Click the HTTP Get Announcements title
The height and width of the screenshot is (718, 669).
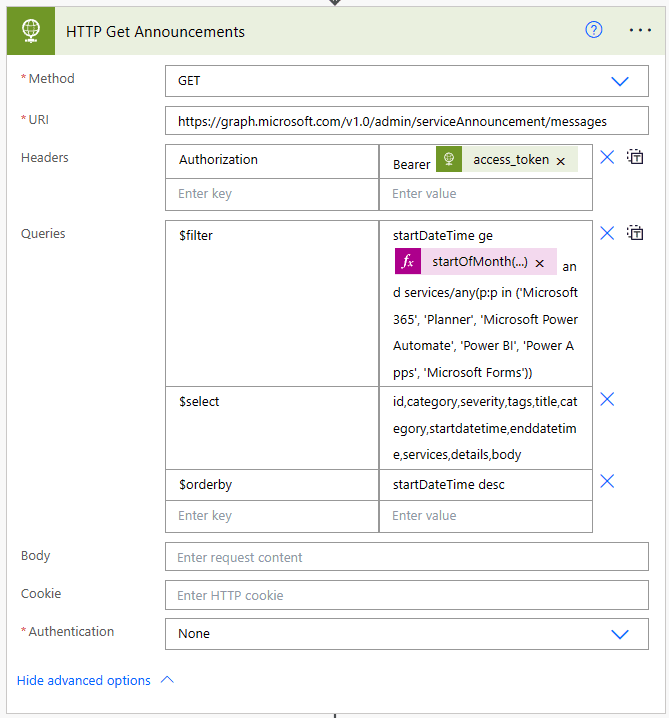155,32
